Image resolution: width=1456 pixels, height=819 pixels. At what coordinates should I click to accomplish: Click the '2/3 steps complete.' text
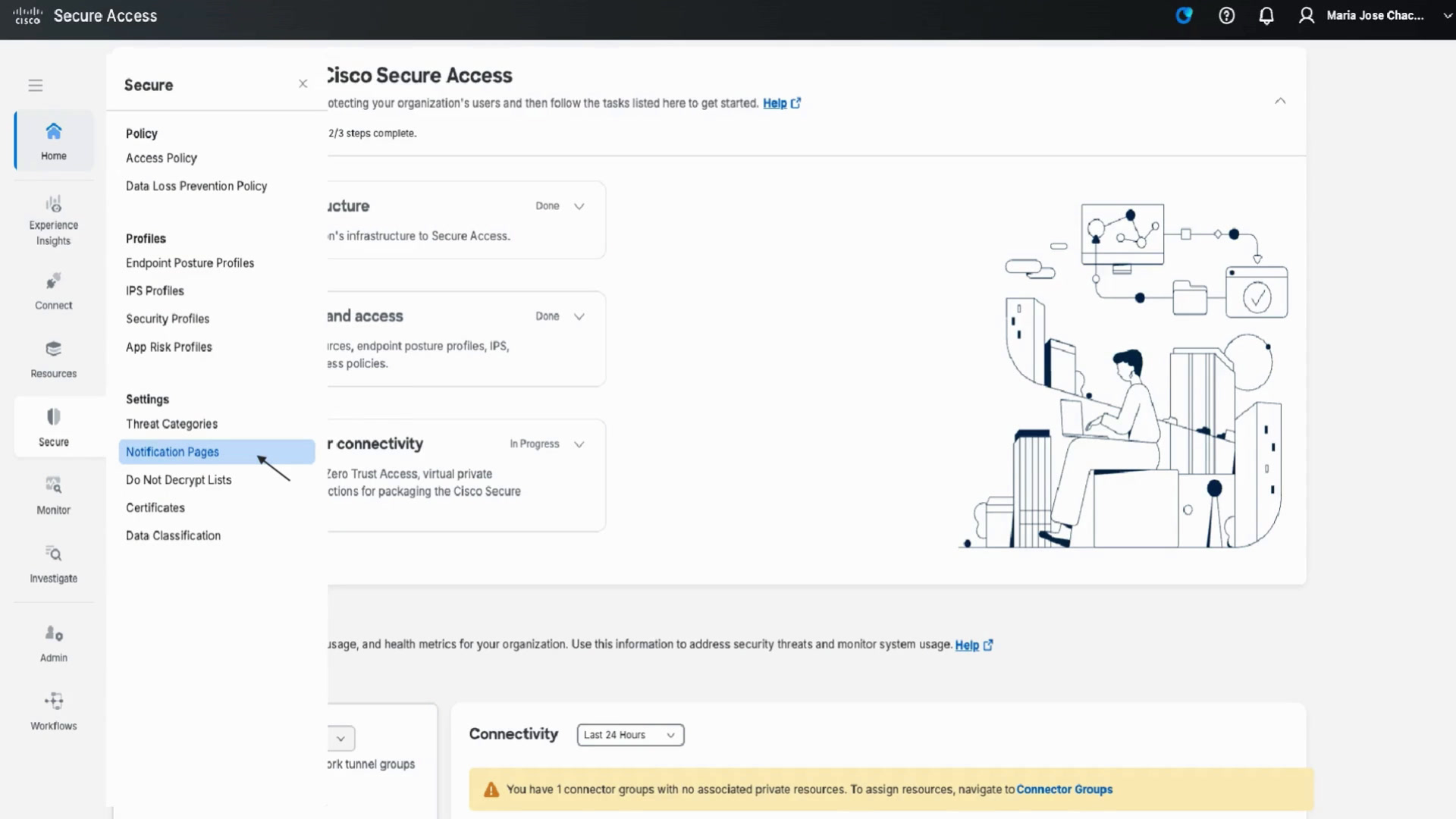[372, 133]
